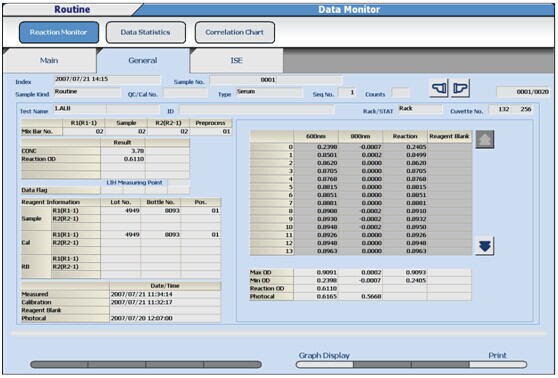The image size is (558, 378).
Task: Click the Index date field
Action: 107,80
